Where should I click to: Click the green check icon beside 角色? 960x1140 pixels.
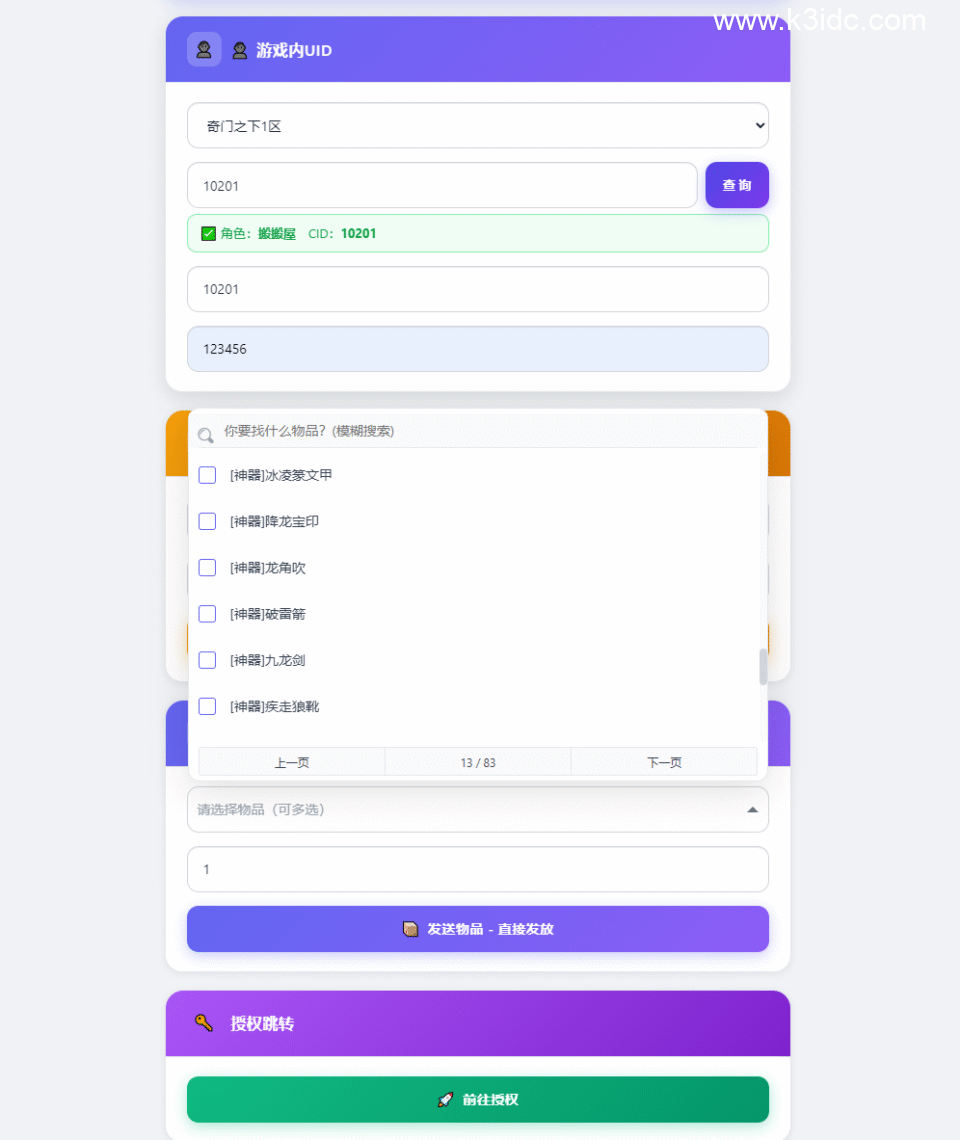click(x=209, y=233)
